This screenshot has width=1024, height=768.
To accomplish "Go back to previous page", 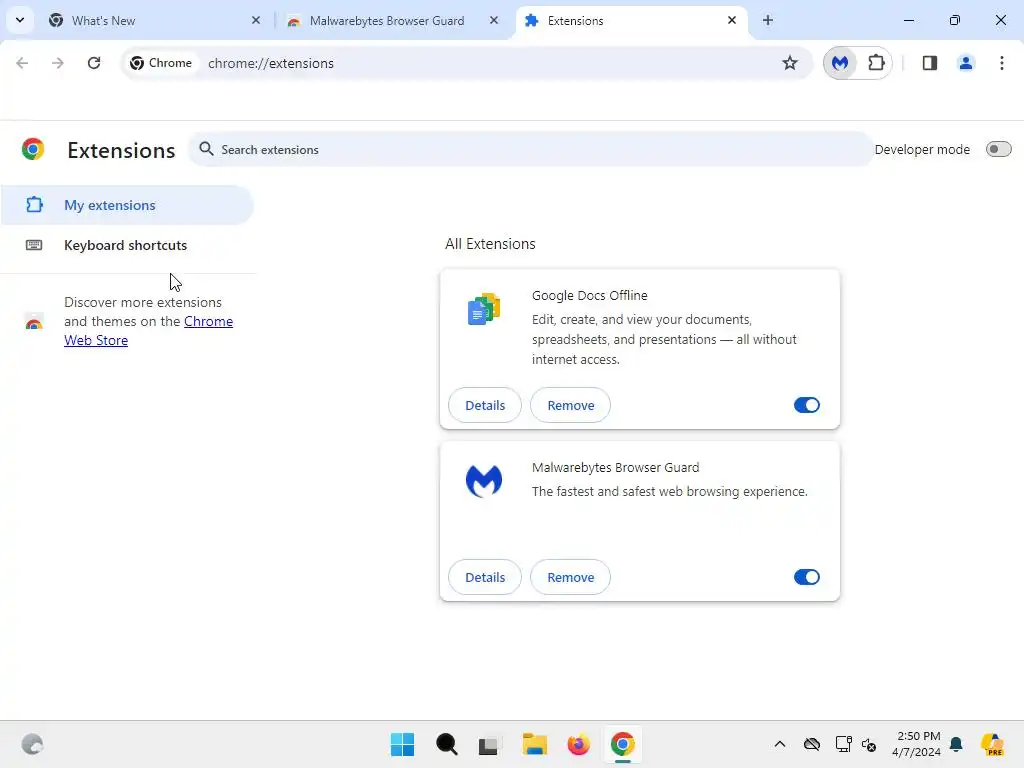I will click(22, 63).
